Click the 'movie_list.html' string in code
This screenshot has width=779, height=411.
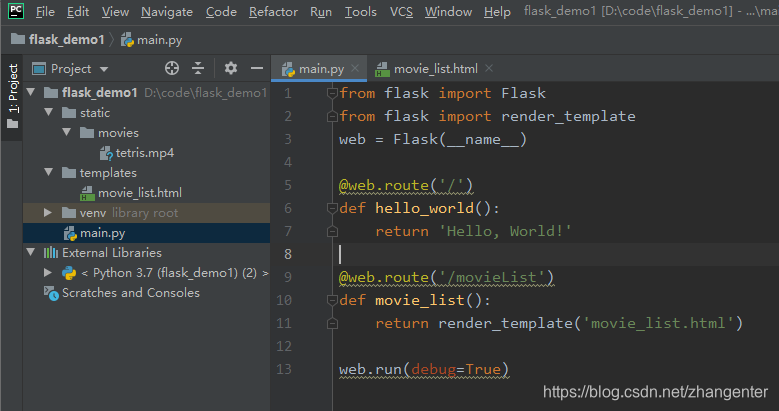point(658,324)
